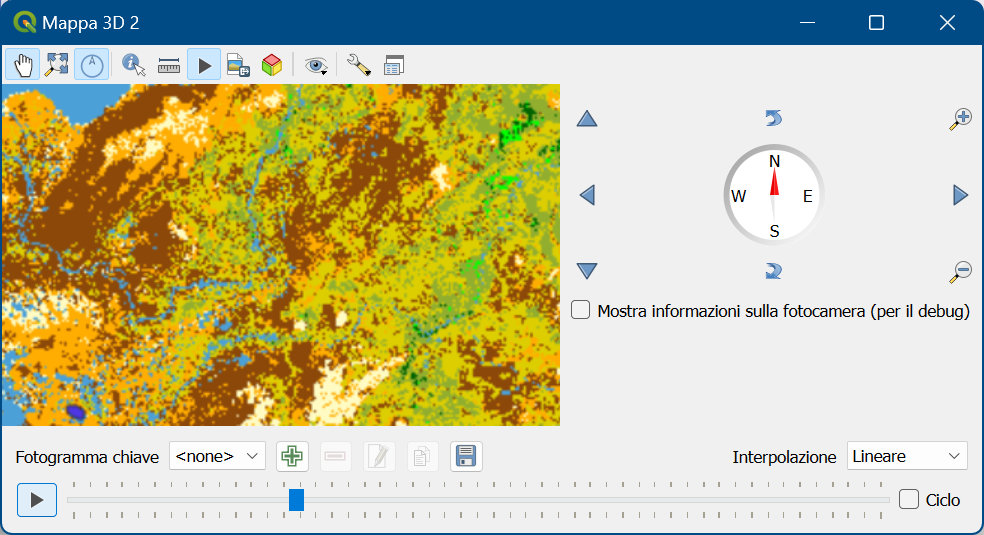The height and width of the screenshot is (535, 984).
Task: Maximize the Mappa 3D 2 window
Action: (x=876, y=23)
